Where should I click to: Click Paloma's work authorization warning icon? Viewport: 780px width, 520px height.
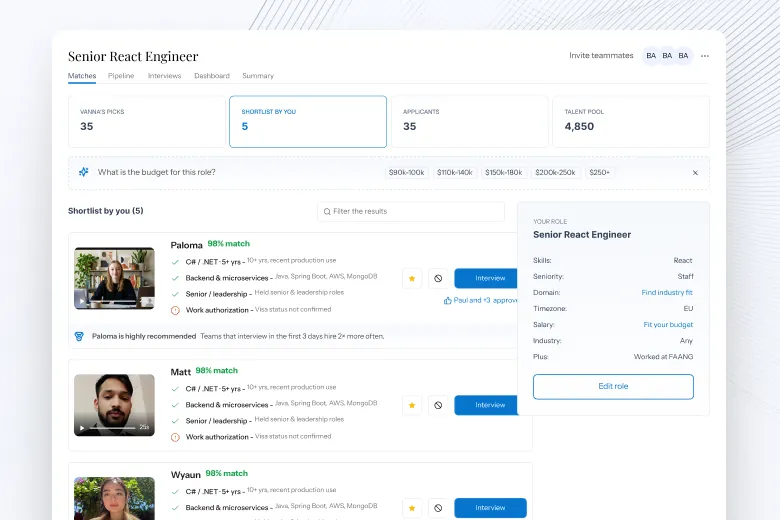point(175,310)
